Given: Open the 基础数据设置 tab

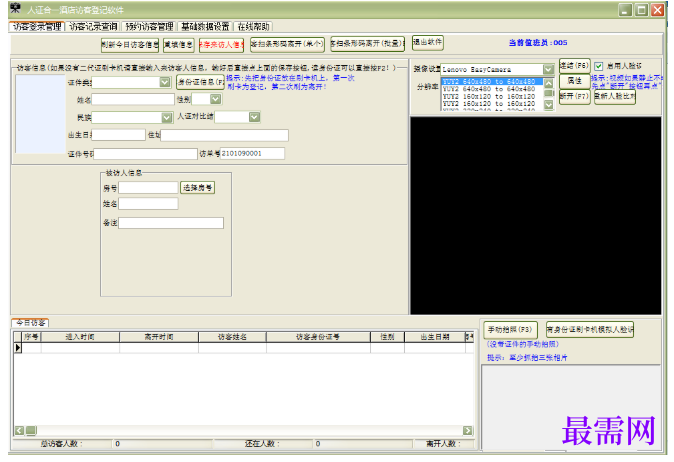Looking at the screenshot, I should click(x=205, y=27).
